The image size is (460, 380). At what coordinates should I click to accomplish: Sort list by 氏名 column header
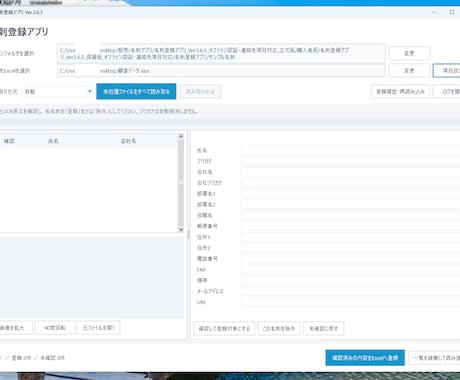pyautogui.click(x=53, y=141)
